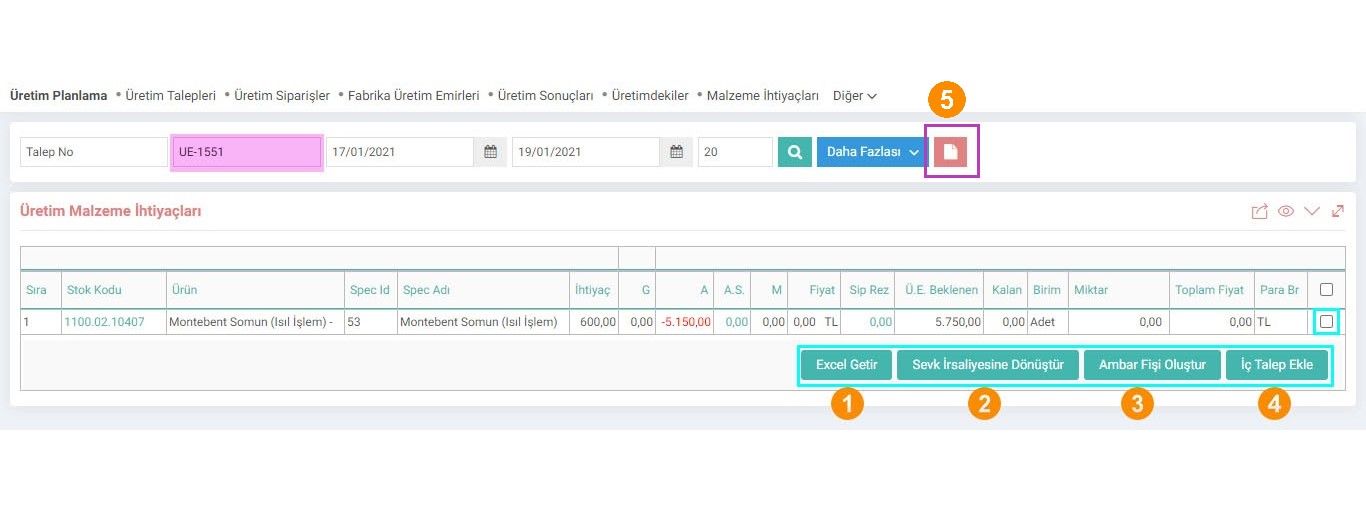Screen dimensions: 1366x512
Task: Tick the header select-all checkbox
Action: [x=1326, y=290]
